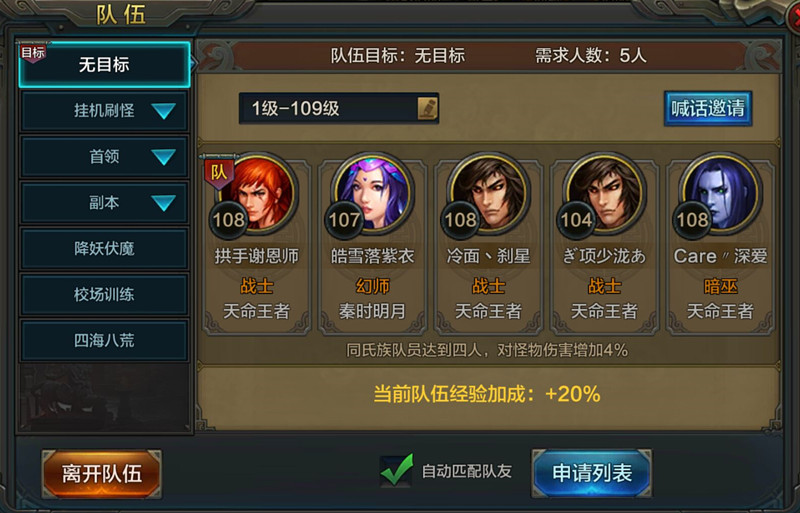Screen dimensions: 800x513
Task: Click the pencil edit icon beside level range
Action: point(428,108)
